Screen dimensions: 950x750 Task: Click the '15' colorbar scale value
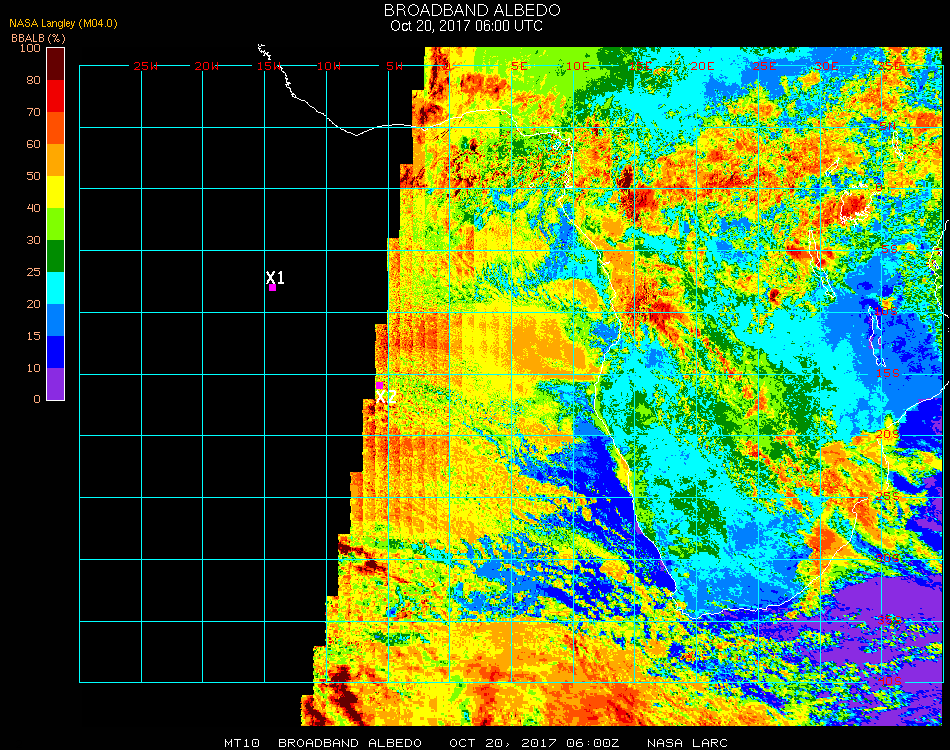33,336
